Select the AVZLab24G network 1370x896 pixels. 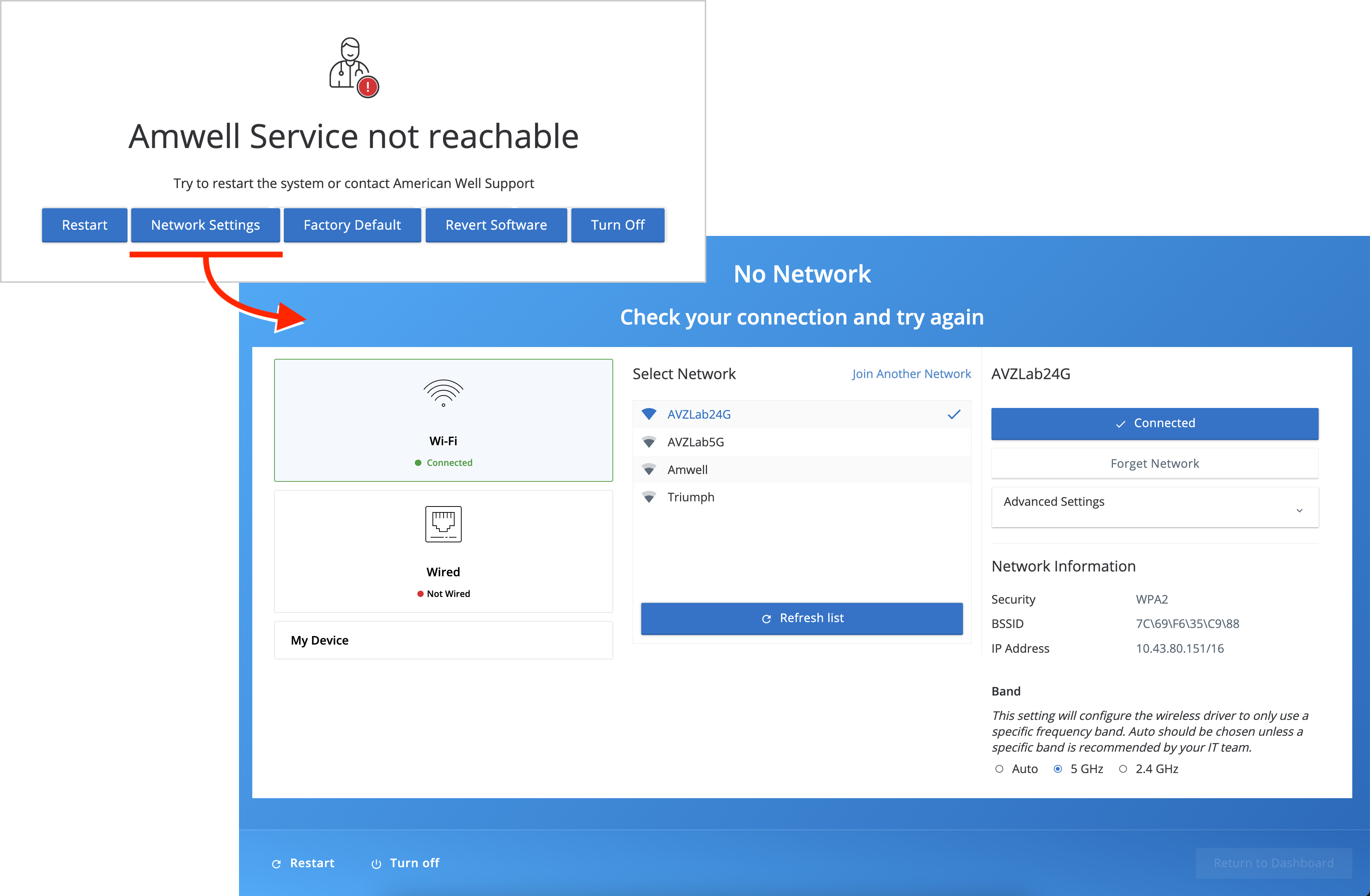pyautogui.click(x=802, y=414)
